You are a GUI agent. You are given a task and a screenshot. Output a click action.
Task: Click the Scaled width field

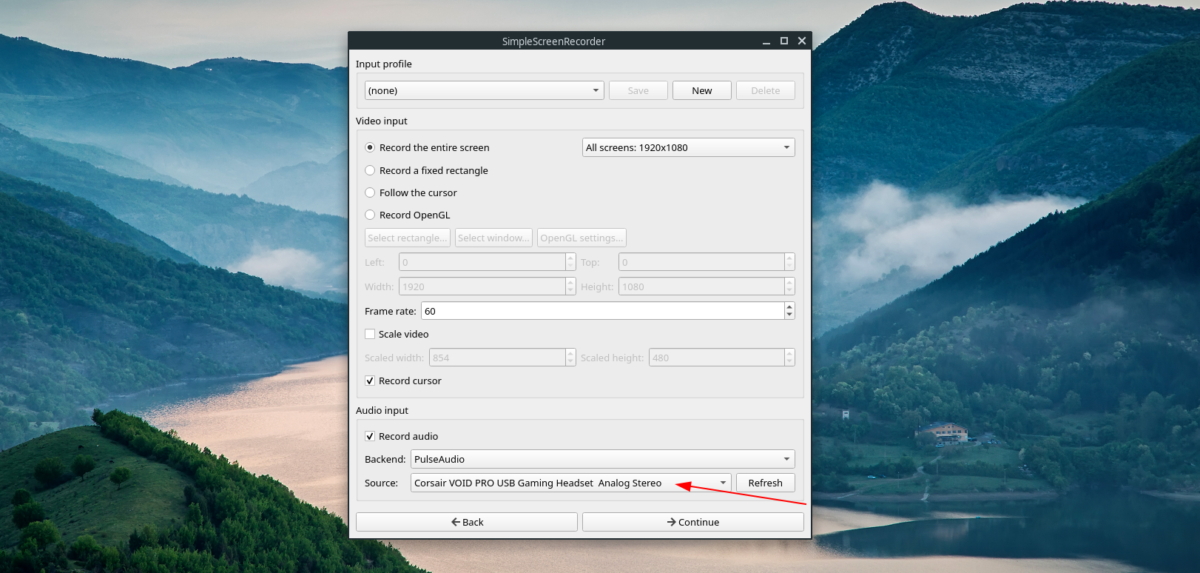click(x=496, y=358)
